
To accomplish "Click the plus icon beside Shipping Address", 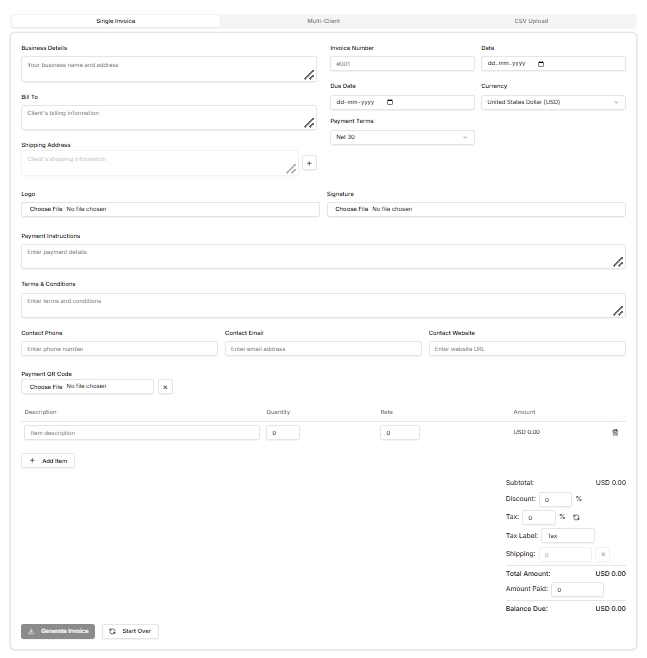I will [x=309, y=163].
